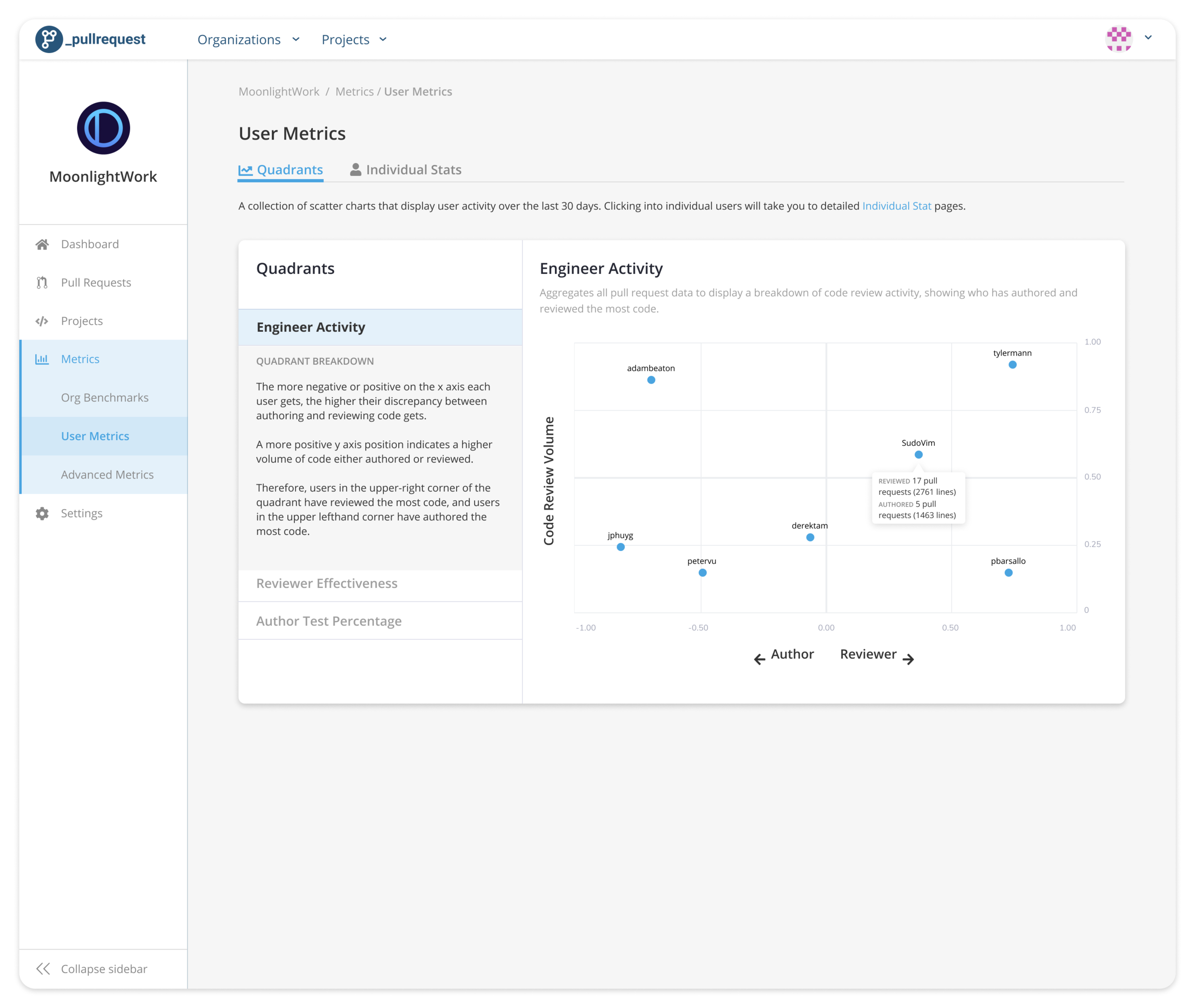Expand the Reviewer Effectiveness section

pos(380,584)
